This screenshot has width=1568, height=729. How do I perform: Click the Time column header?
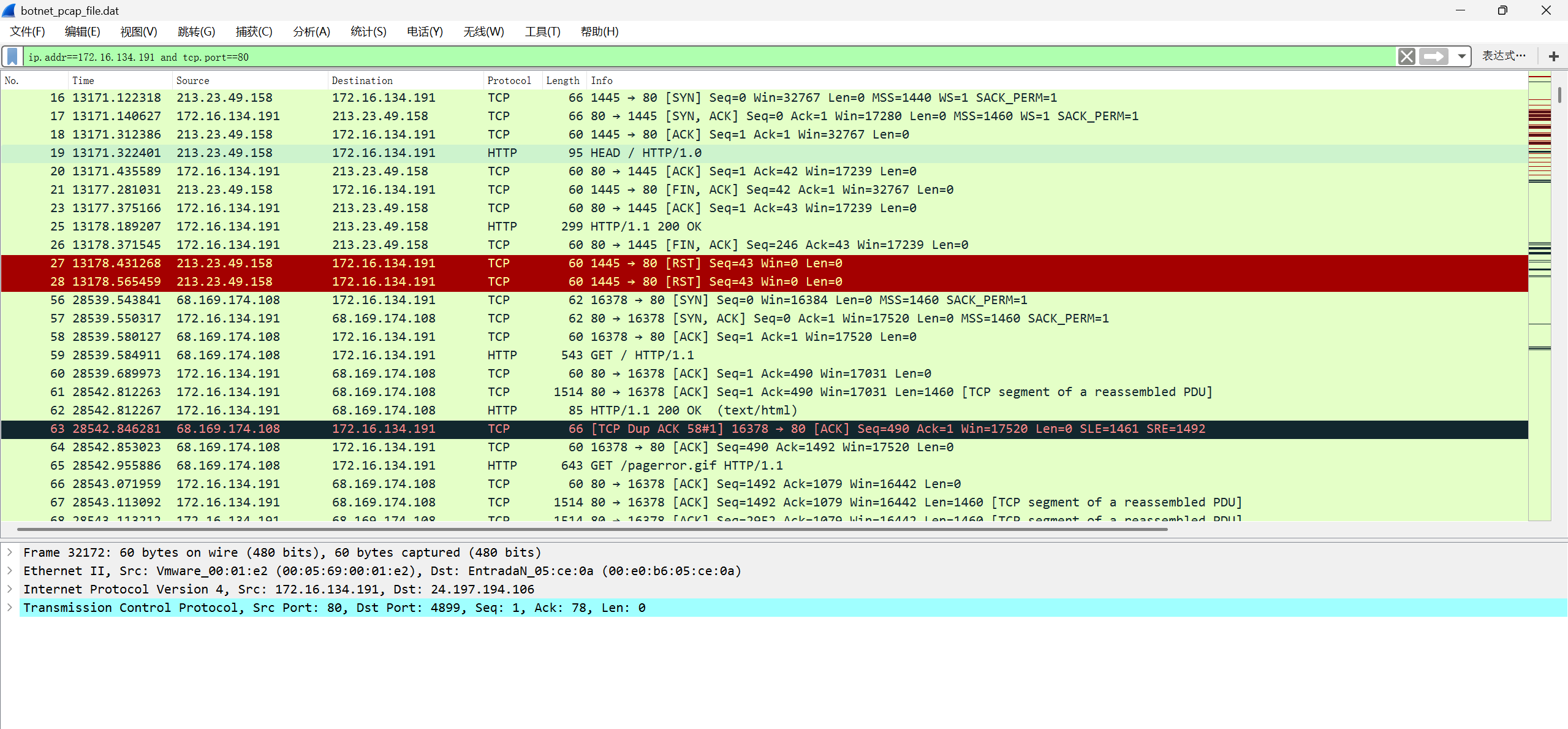83,80
